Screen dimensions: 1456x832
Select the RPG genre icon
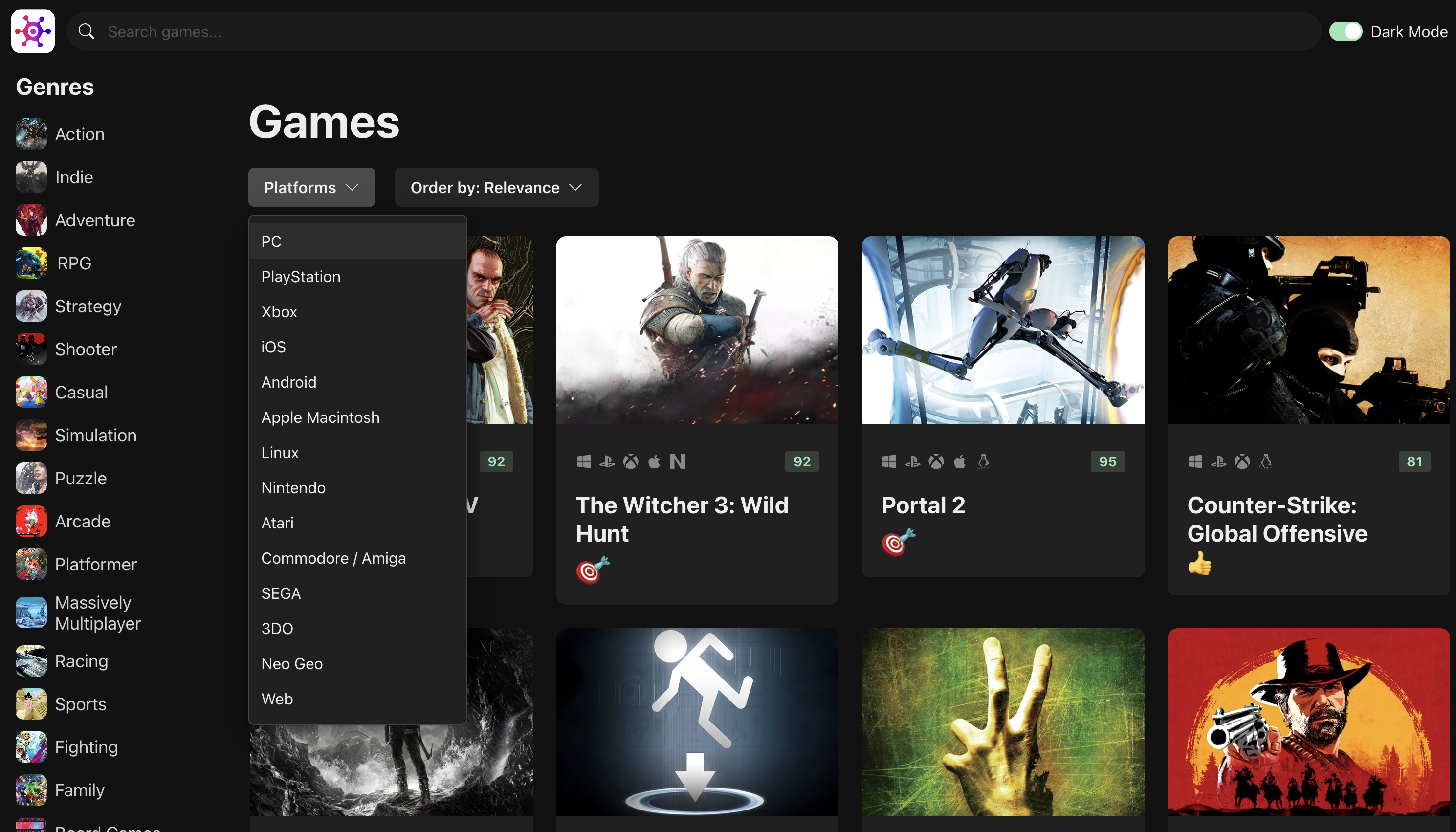(x=31, y=263)
